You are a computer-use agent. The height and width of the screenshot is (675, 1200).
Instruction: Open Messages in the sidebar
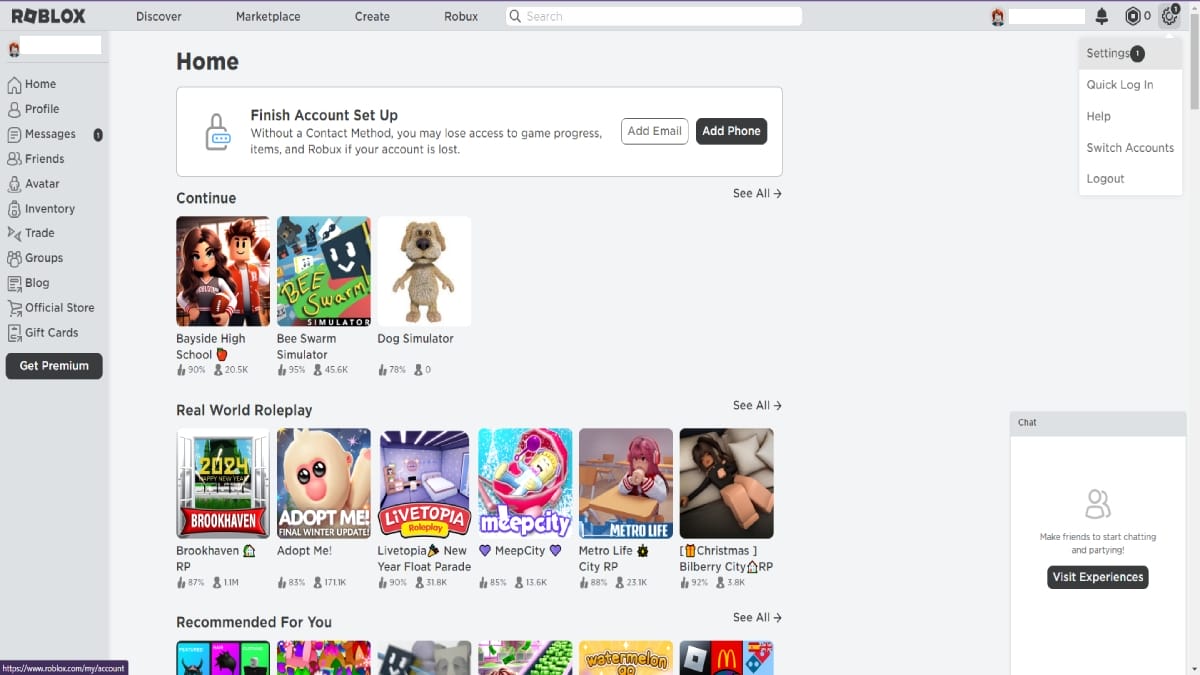point(50,134)
